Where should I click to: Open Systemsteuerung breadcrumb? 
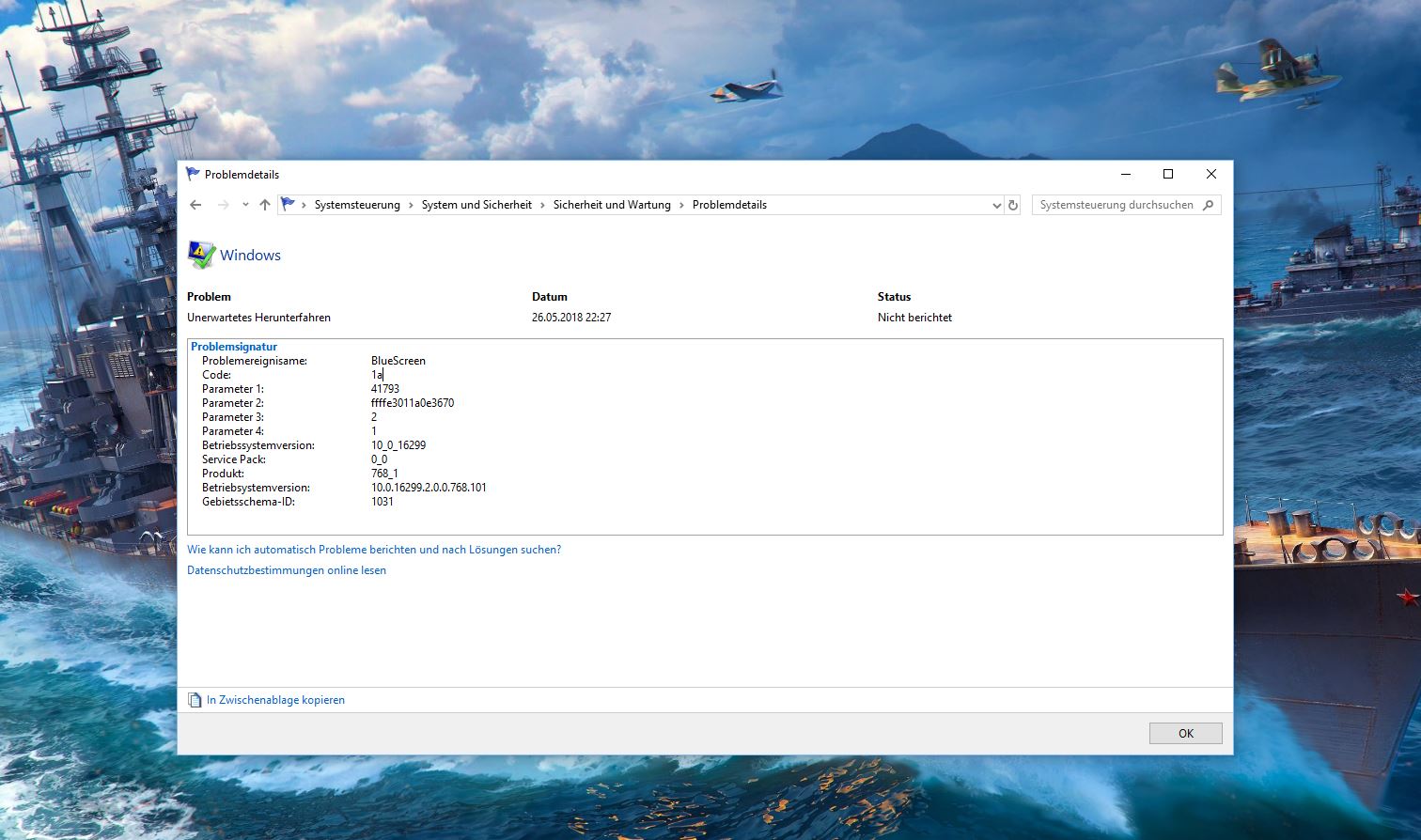(x=357, y=205)
